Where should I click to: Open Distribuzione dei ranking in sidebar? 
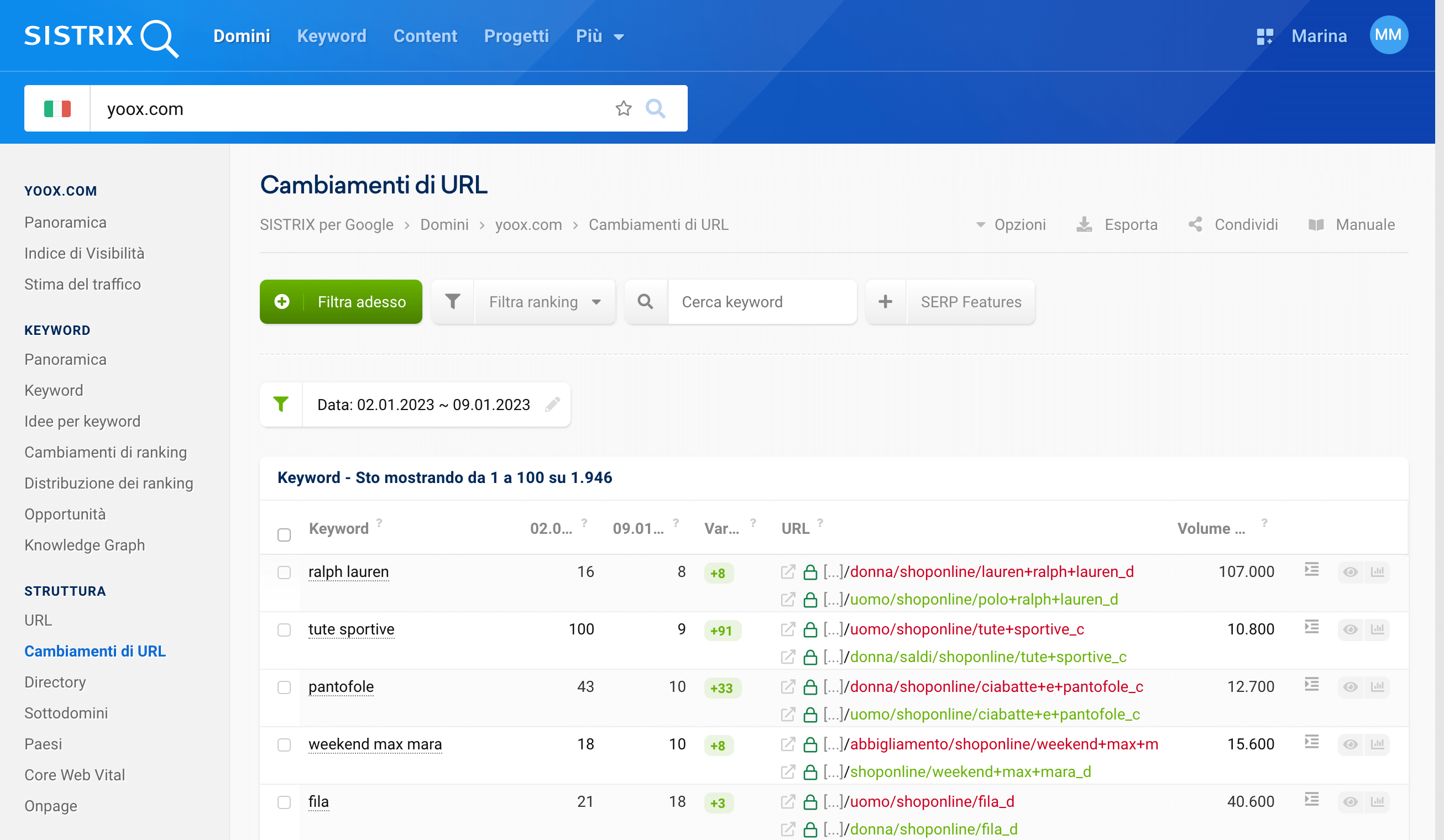point(109,483)
